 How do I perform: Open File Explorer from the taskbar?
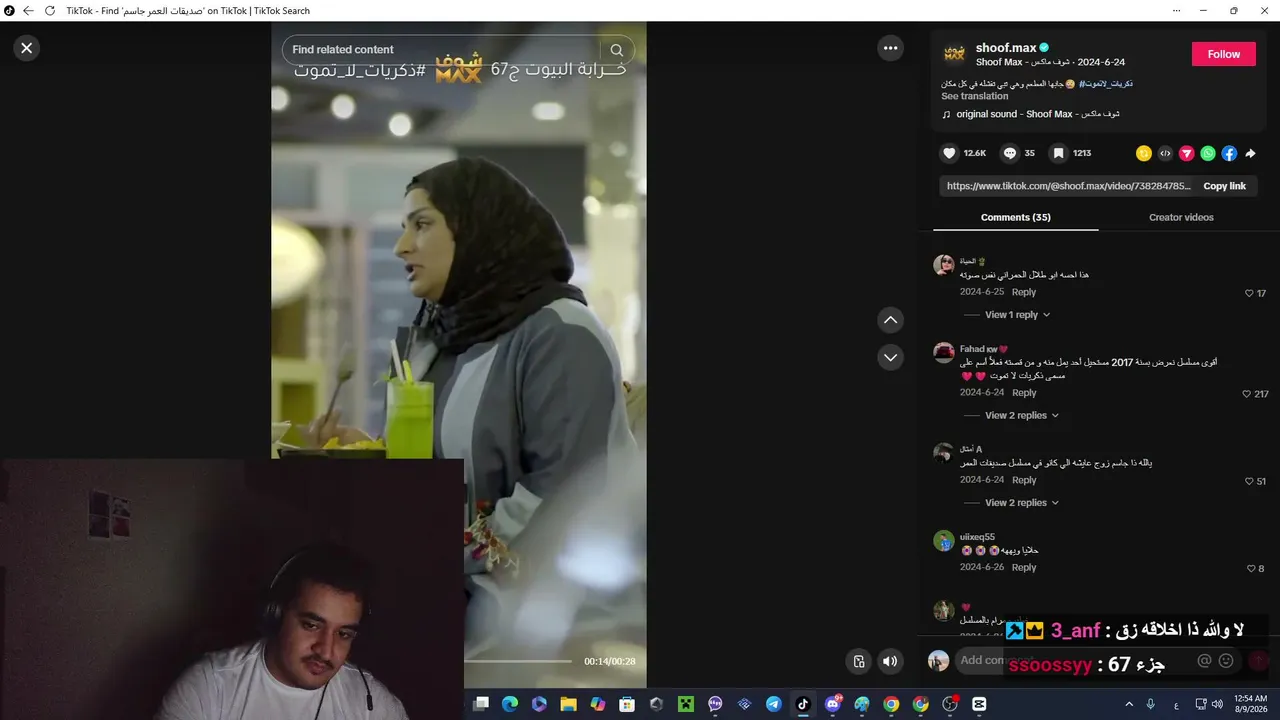click(568, 704)
